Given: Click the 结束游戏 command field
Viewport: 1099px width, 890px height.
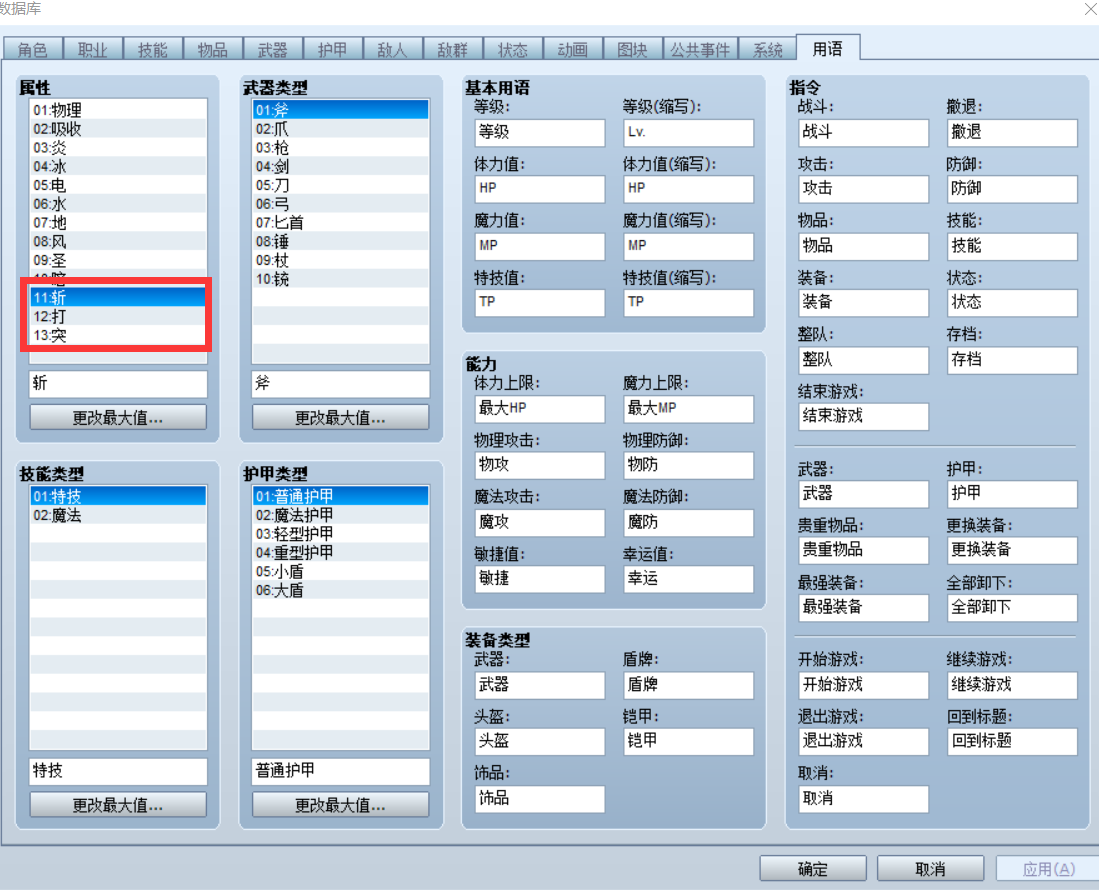Looking at the screenshot, I should point(864,416).
